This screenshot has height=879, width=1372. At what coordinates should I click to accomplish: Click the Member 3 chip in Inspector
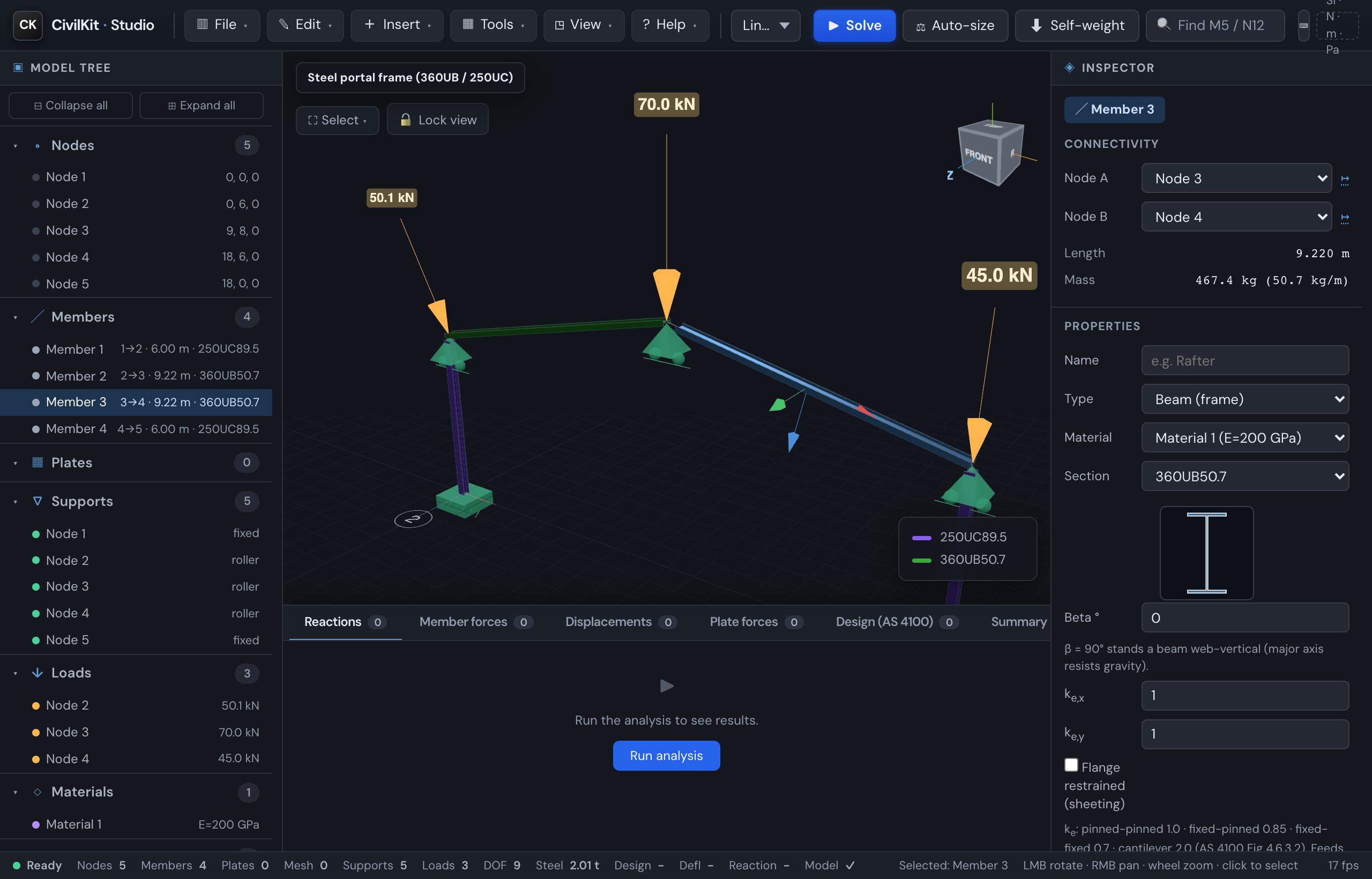(1114, 109)
